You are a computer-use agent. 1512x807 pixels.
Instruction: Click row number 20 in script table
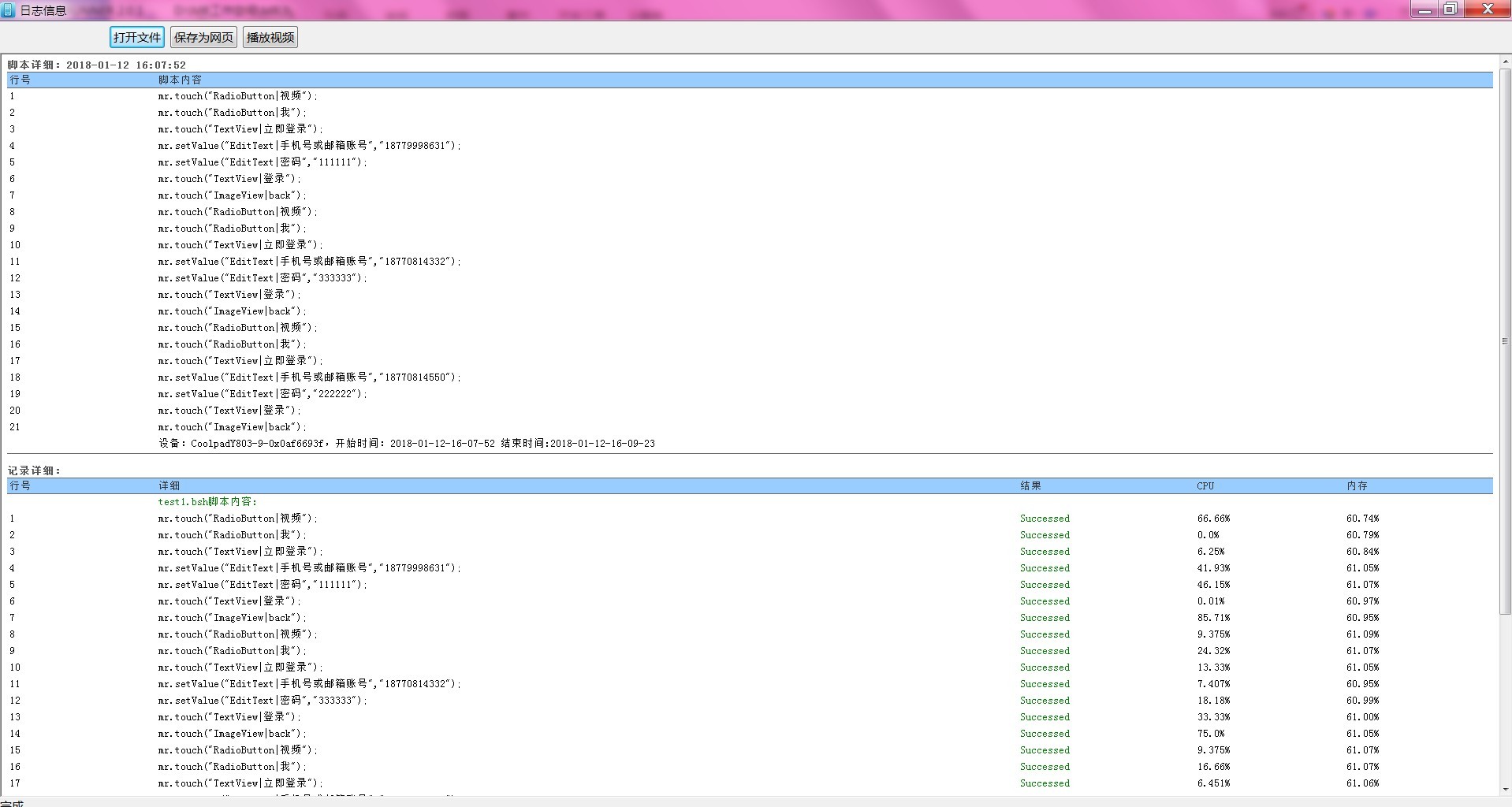tap(15, 411)
